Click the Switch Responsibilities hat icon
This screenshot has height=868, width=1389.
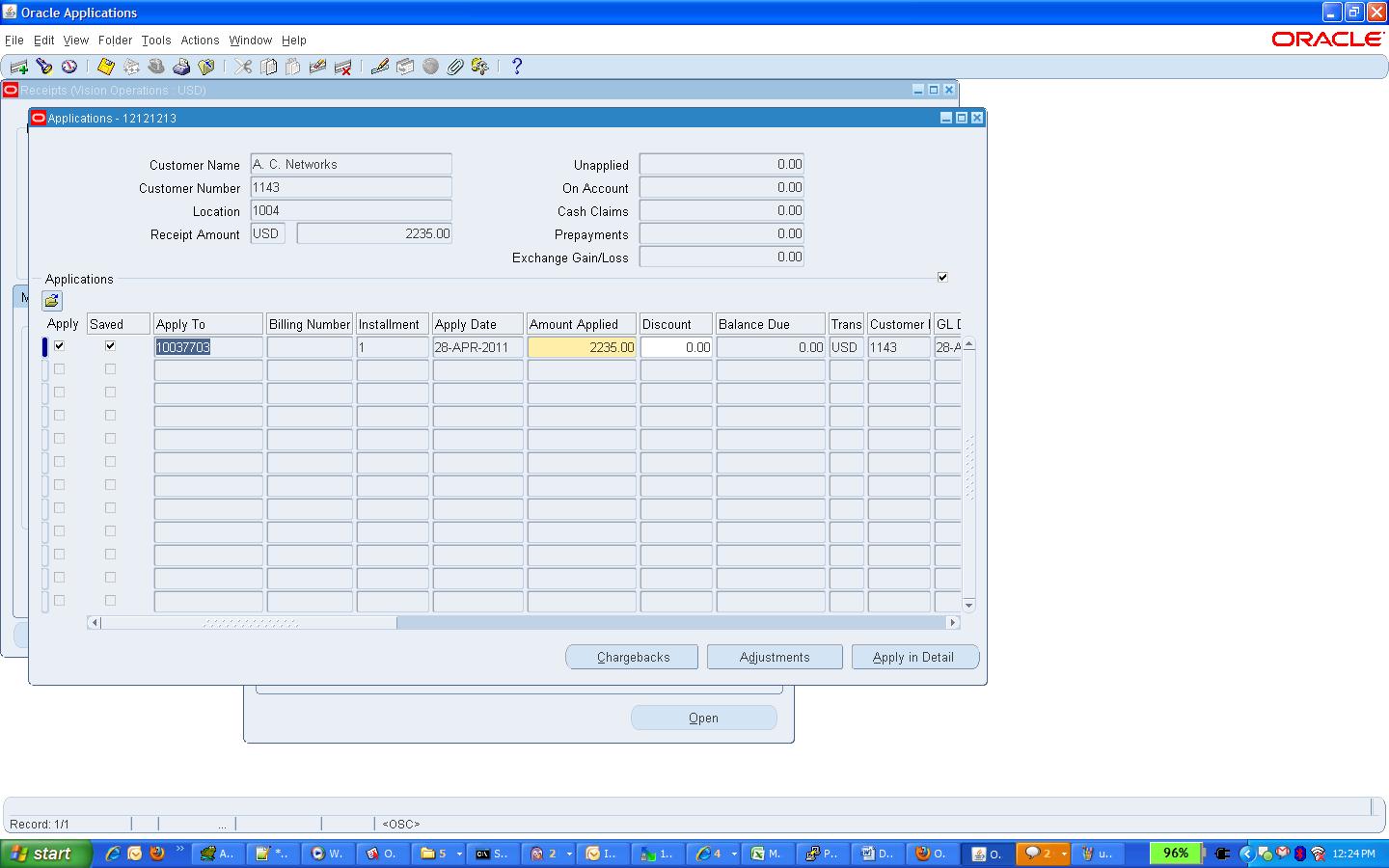click(x=156, y=67)
